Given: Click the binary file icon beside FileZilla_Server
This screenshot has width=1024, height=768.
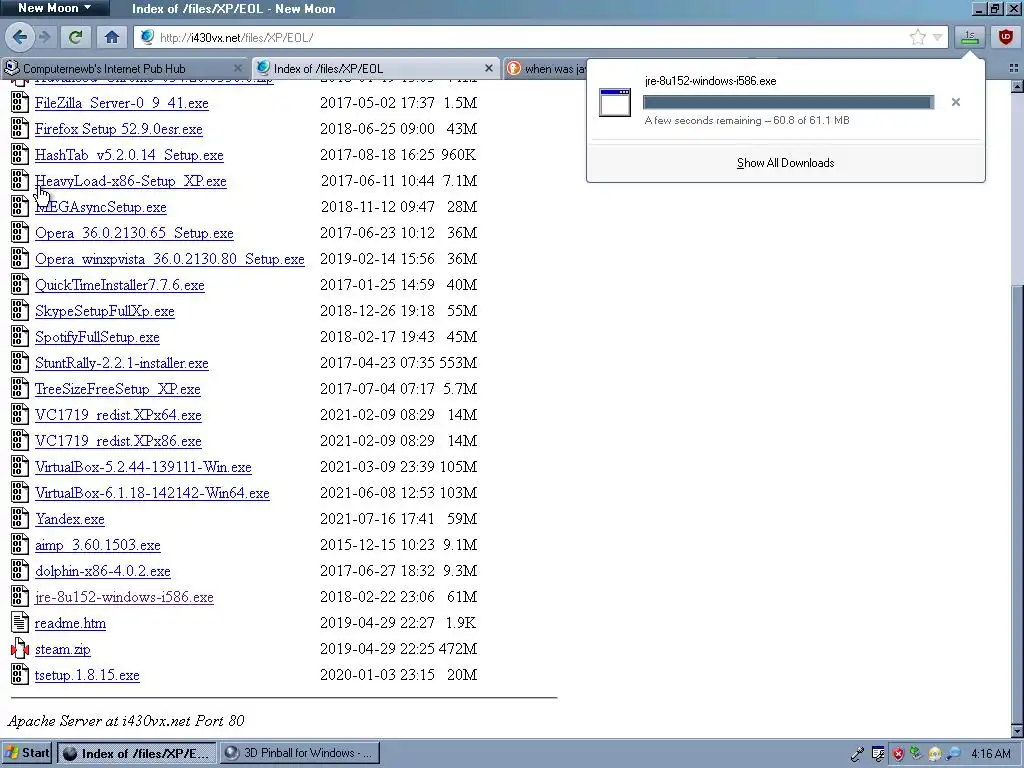Looking at the screenshot, I should (x=20, y=103).
